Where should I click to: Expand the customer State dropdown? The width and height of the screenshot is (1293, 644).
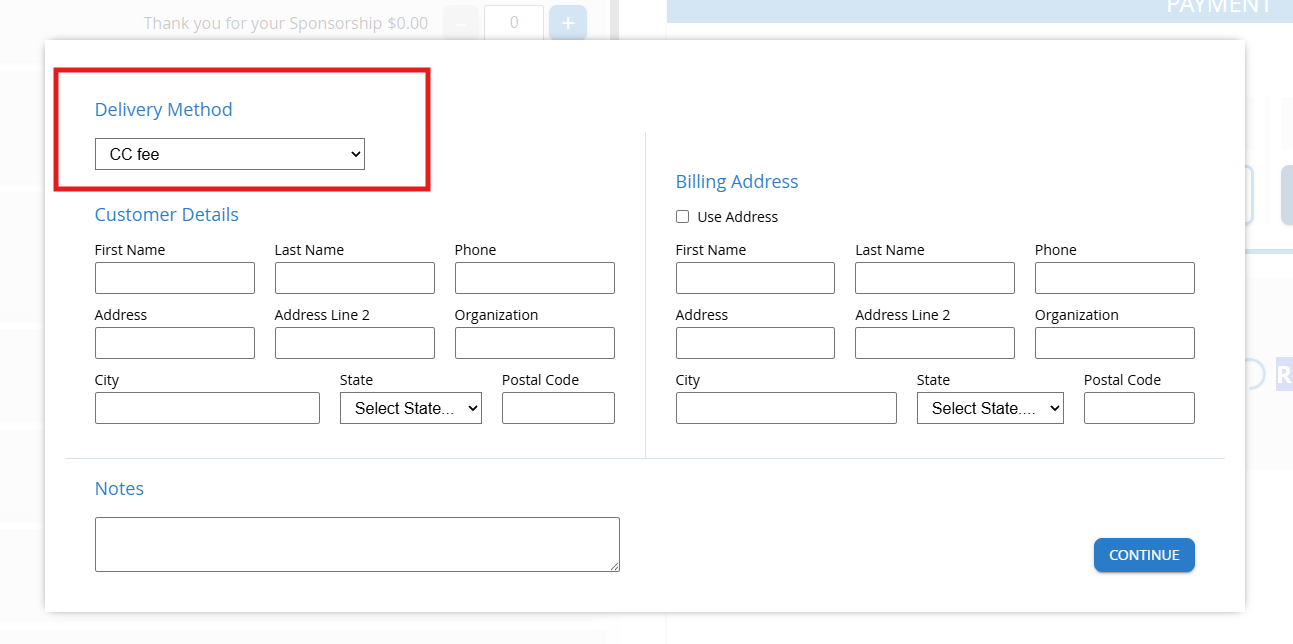click(x=411, y=408)
